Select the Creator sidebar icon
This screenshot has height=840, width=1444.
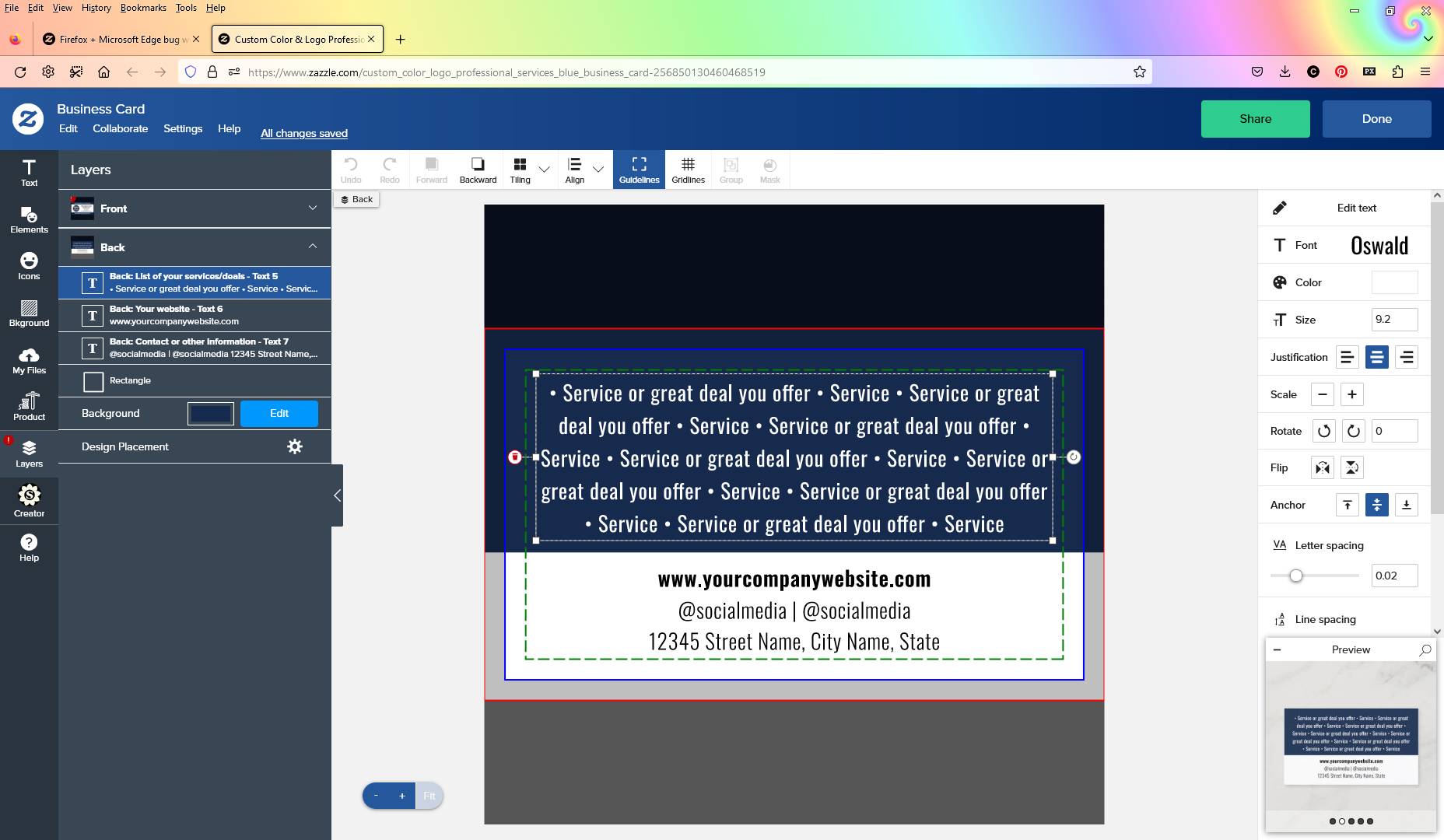tap(29, 501)
